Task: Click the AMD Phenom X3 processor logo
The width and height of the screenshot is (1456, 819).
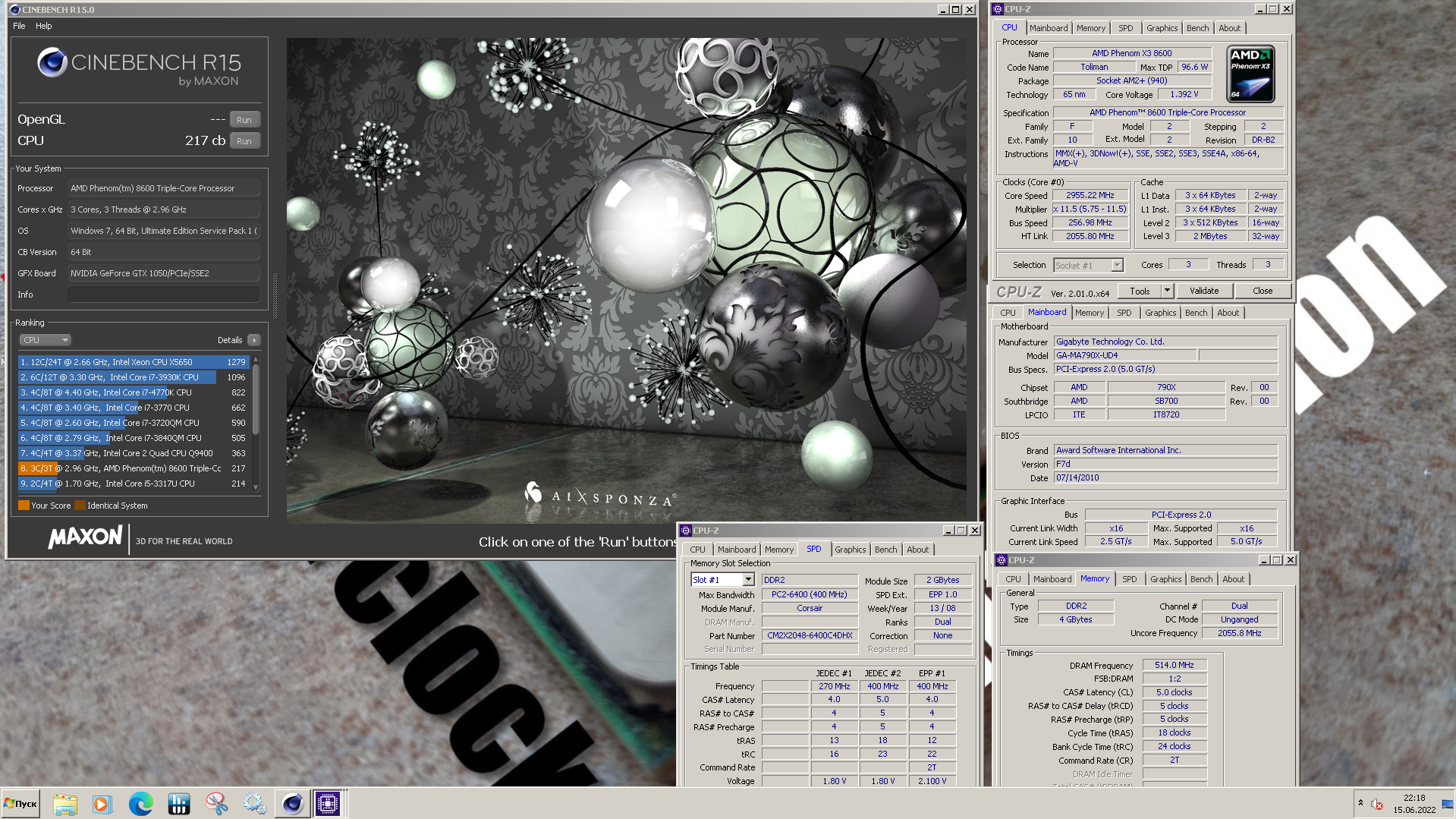Action: [1250, 74]
